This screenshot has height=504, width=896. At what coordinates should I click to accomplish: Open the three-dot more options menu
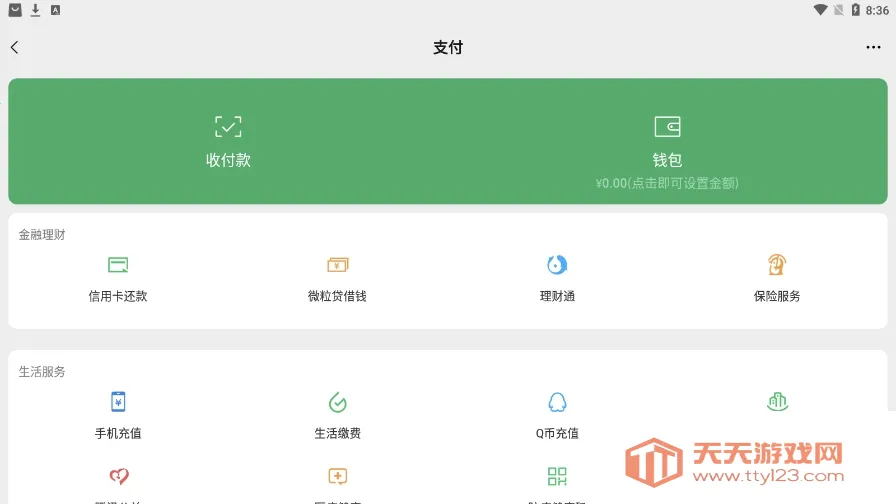(873, 47)
